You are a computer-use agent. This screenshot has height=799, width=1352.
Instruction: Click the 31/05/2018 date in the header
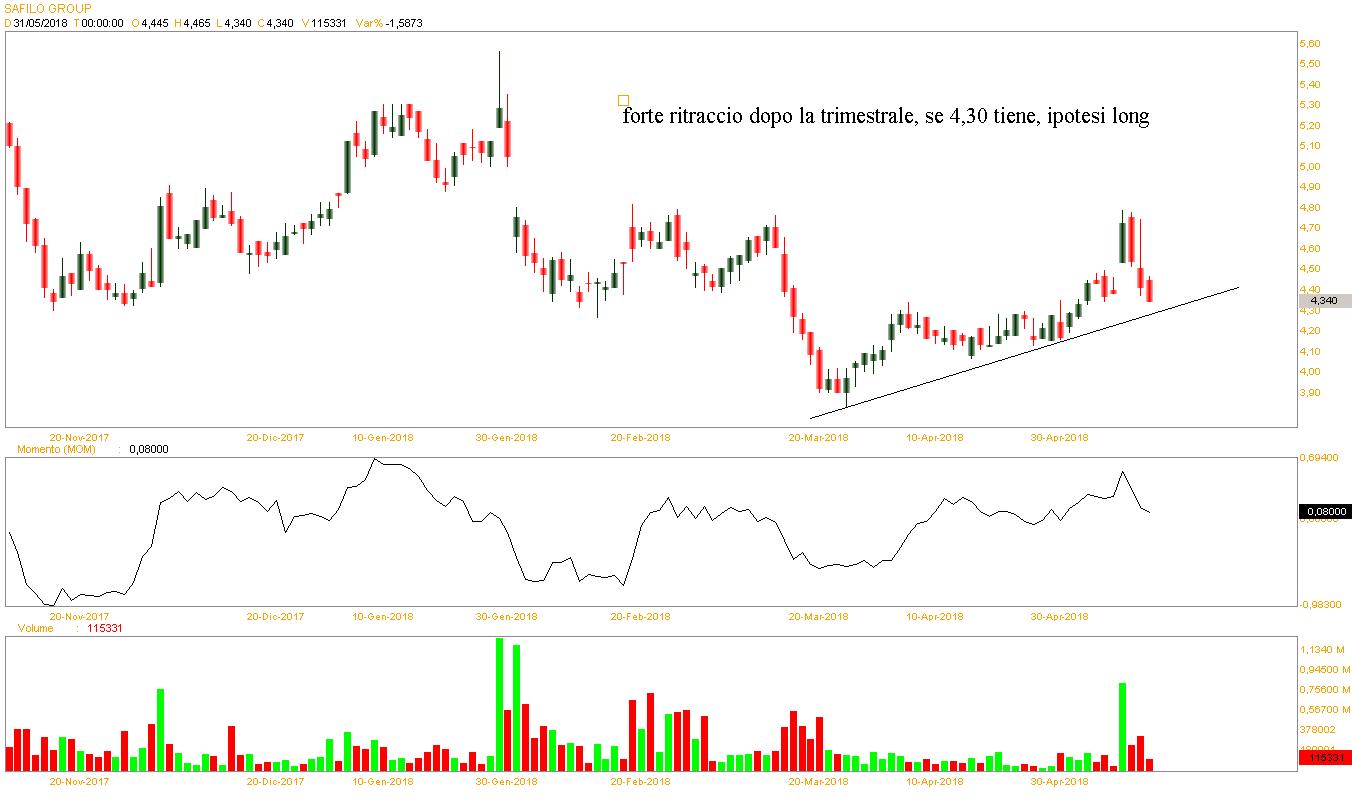[40, 23]
